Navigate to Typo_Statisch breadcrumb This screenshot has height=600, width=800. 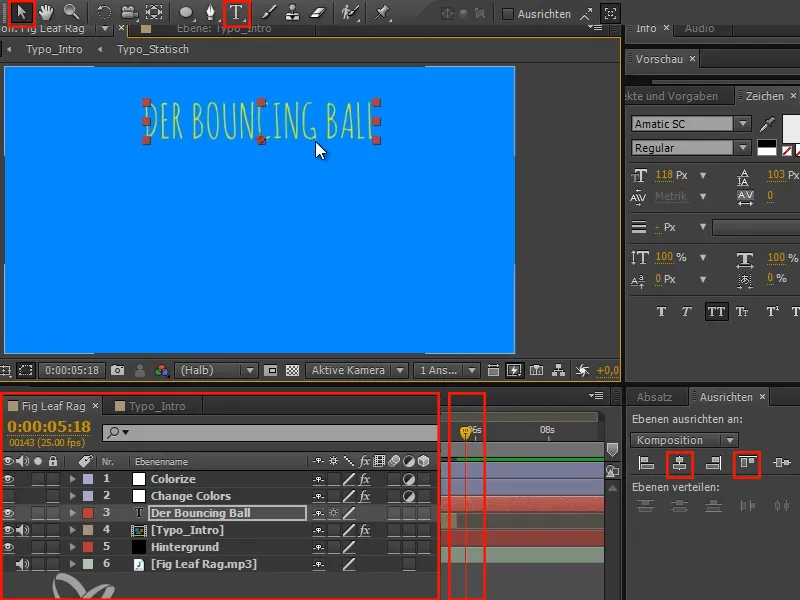pos(153,49)
